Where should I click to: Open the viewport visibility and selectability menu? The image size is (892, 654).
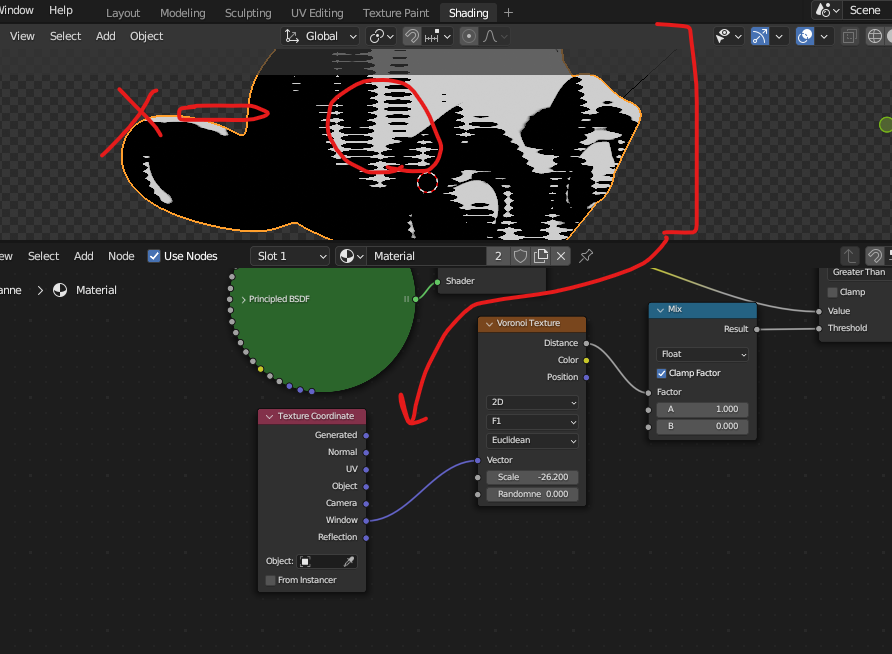click(729, 36)
